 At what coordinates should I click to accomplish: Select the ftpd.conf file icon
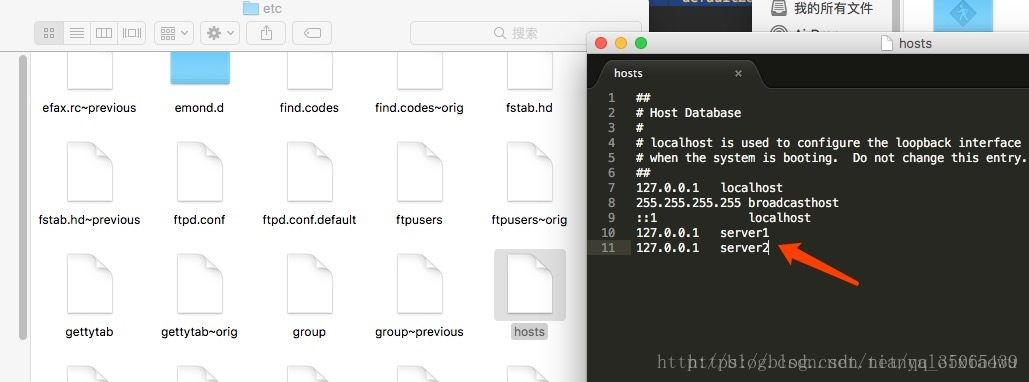[x=200, y=172]
